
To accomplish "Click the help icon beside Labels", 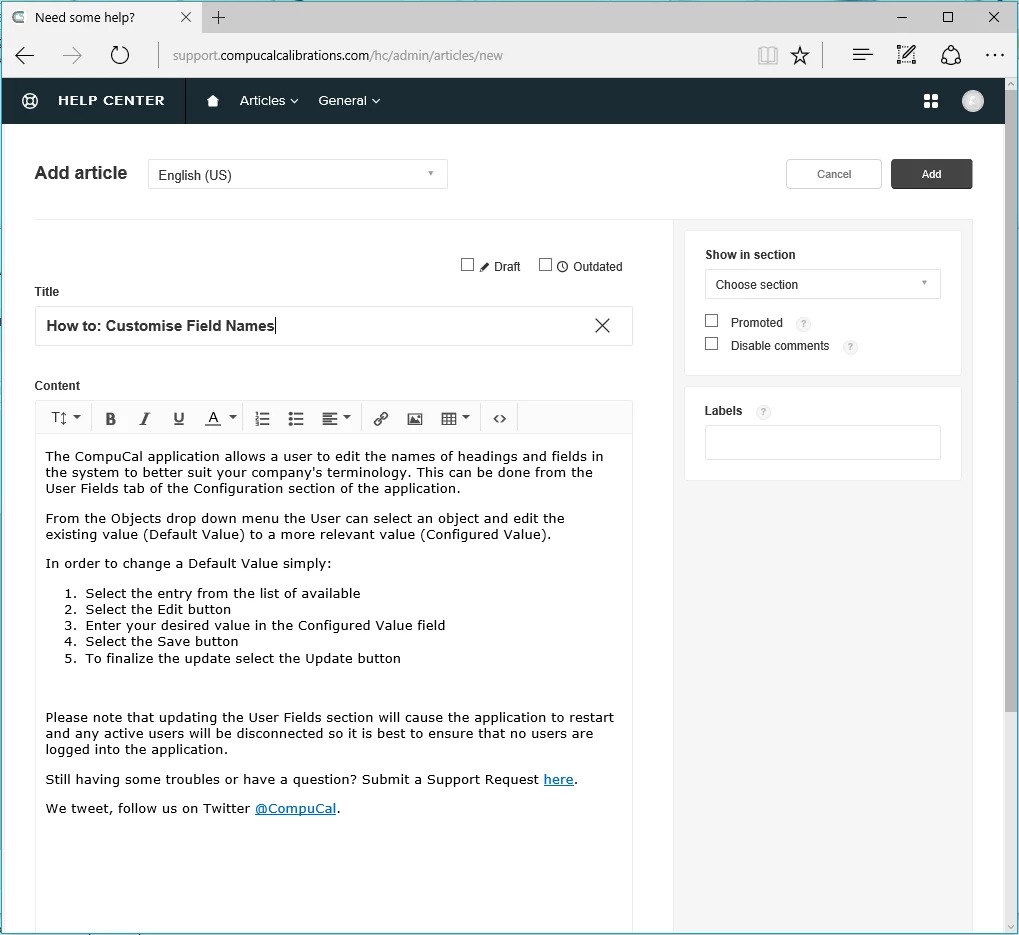I will [x=764, y=411].
